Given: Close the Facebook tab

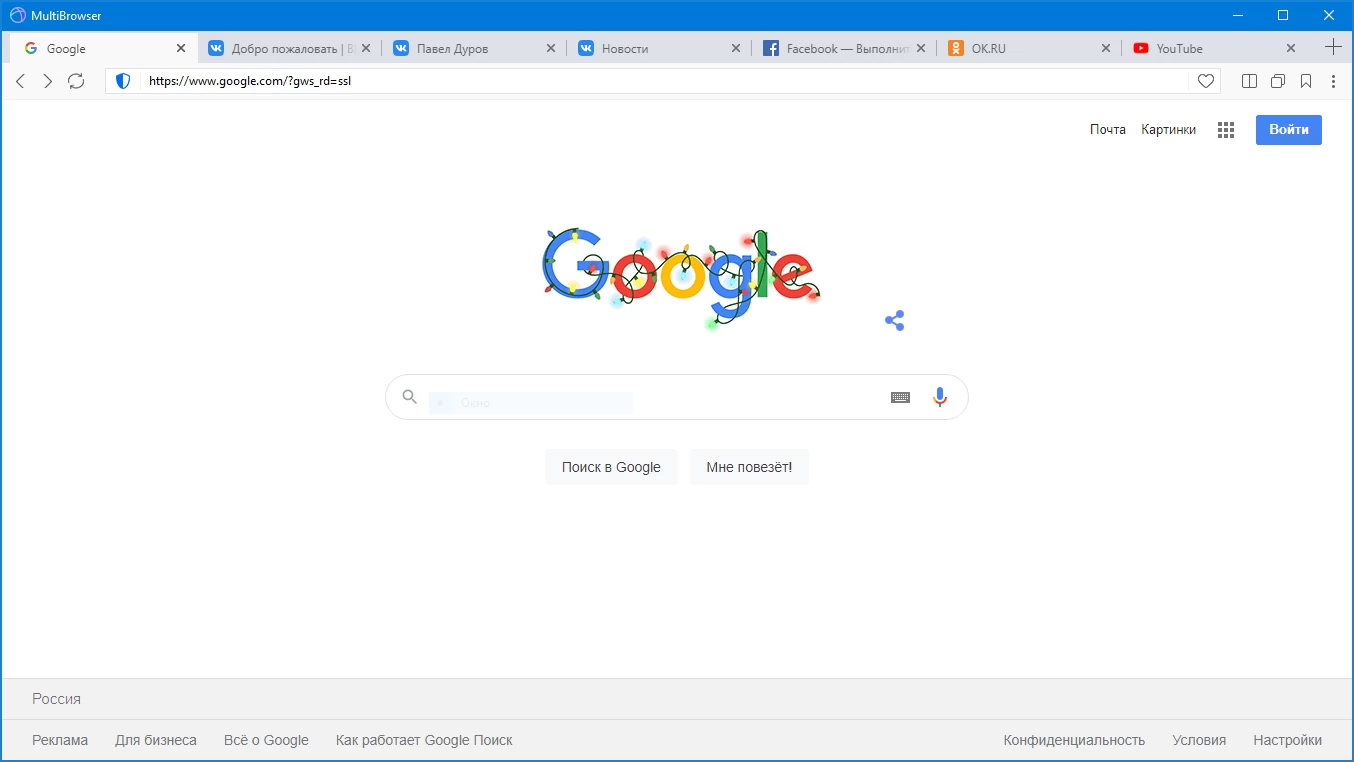Looking at the screenshot, I should point(921,48).
